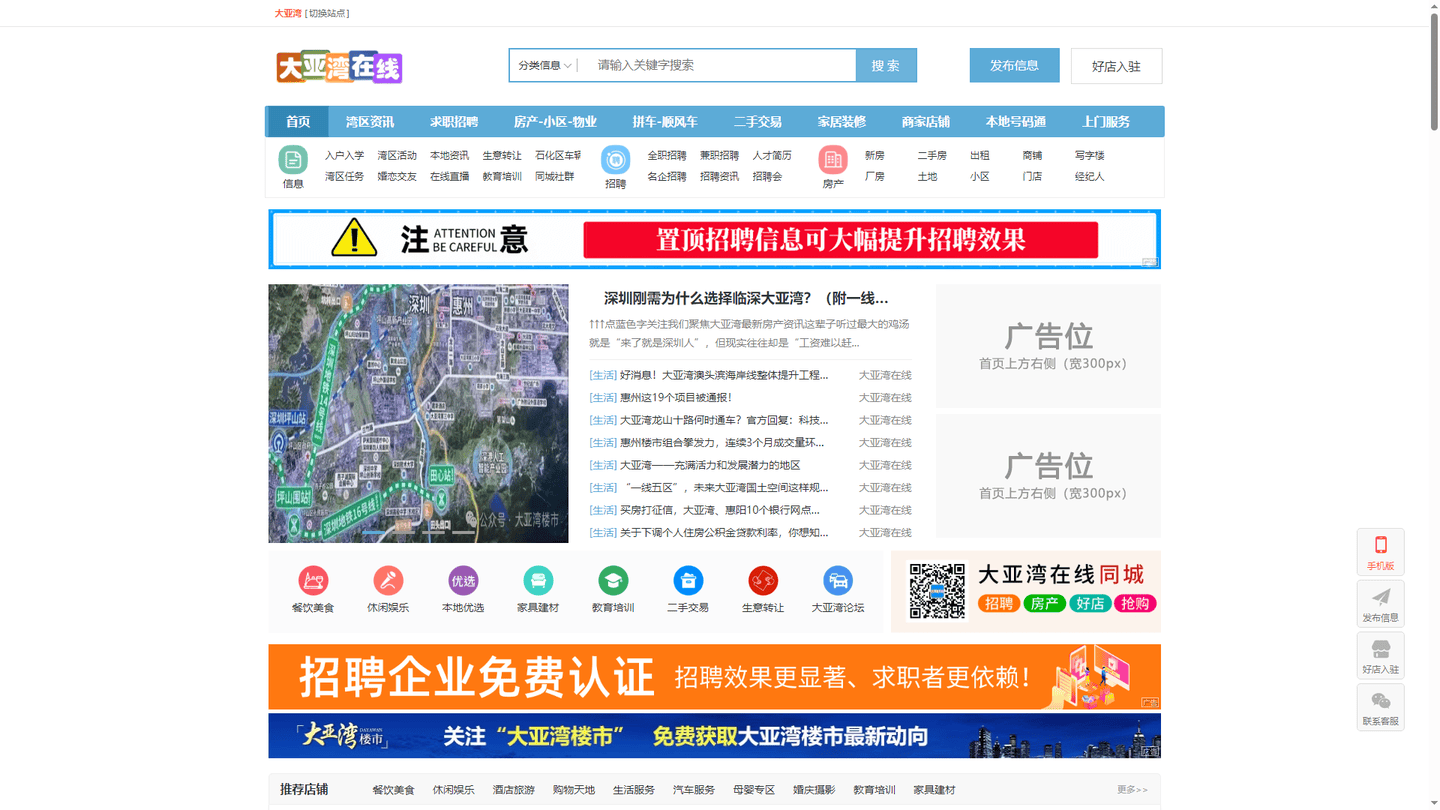Click the 发布信息 paper plane sidebar icon
This screenshot has width=1440, height=810.
click(x=1380, y=604)
